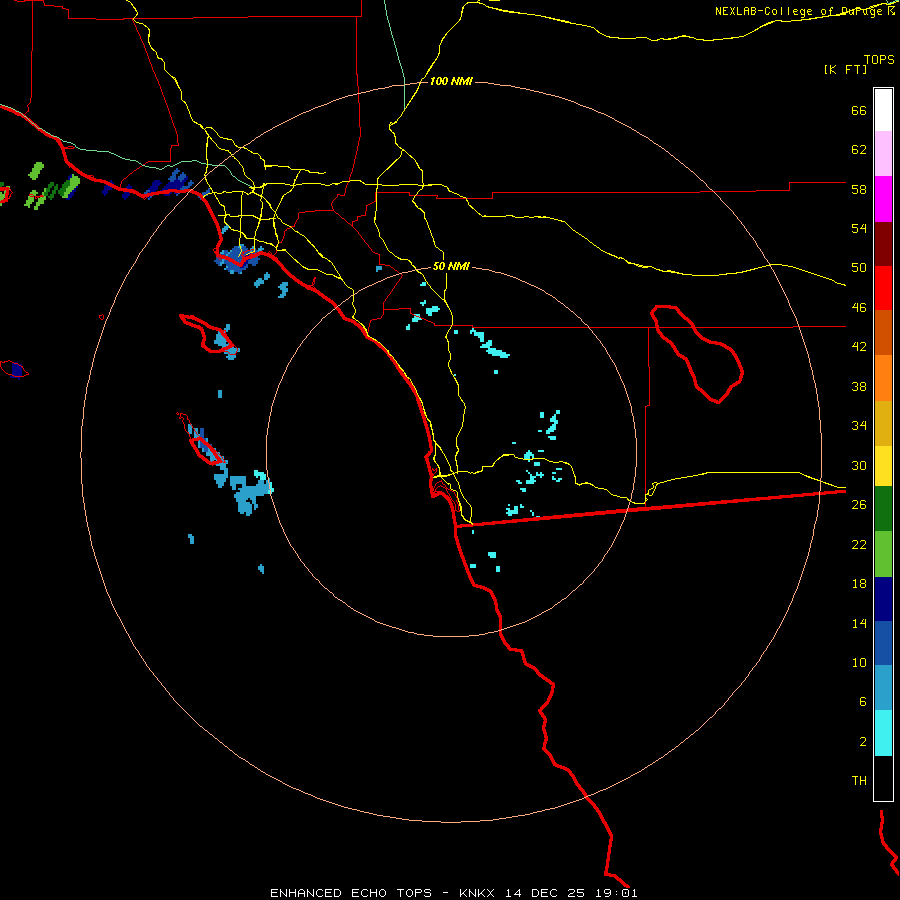Click the "46" legend value
The image size is (900, 900).
[859, 308]
